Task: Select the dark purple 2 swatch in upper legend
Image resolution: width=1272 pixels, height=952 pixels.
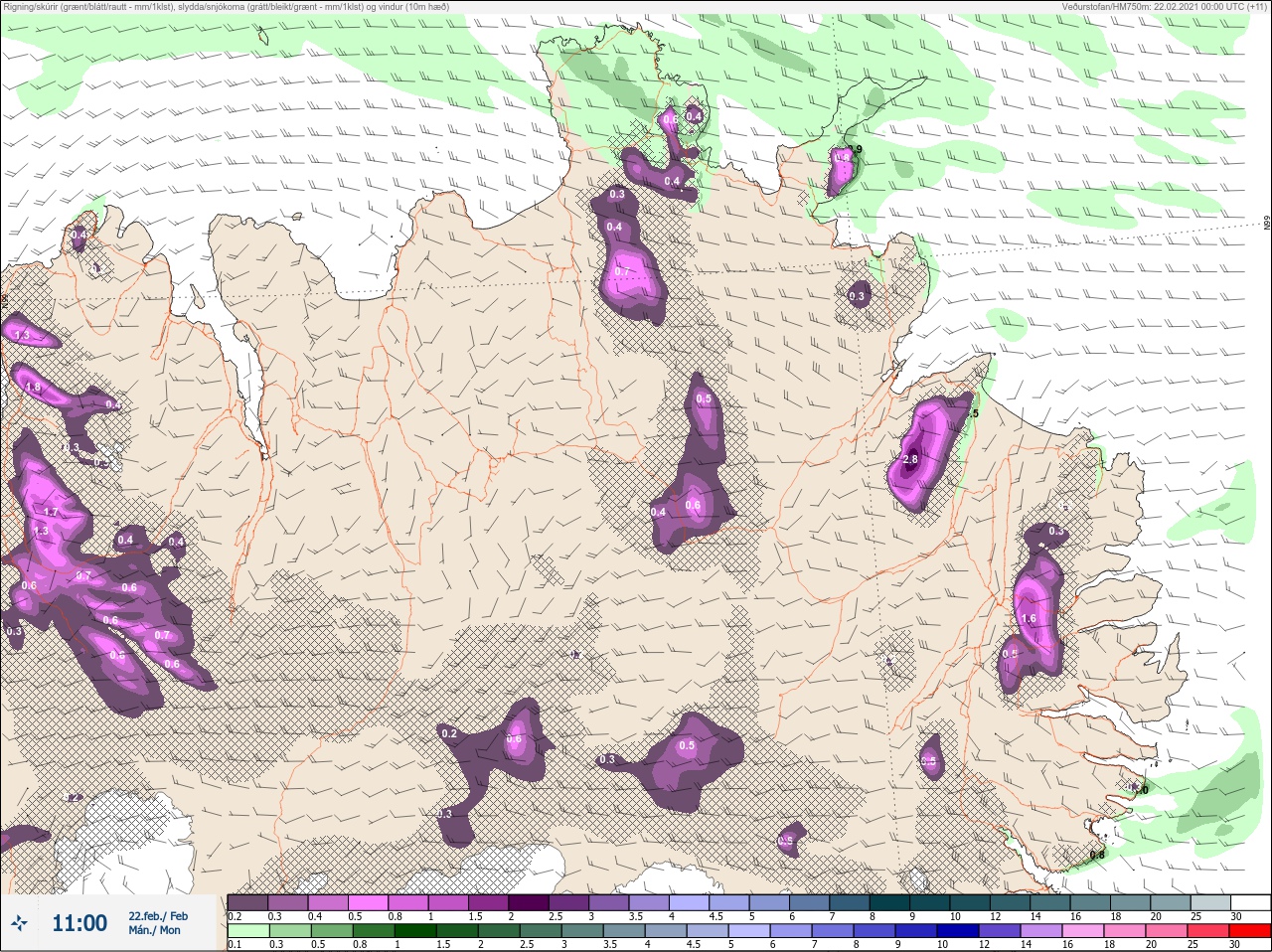Action: tap(529, 902)
